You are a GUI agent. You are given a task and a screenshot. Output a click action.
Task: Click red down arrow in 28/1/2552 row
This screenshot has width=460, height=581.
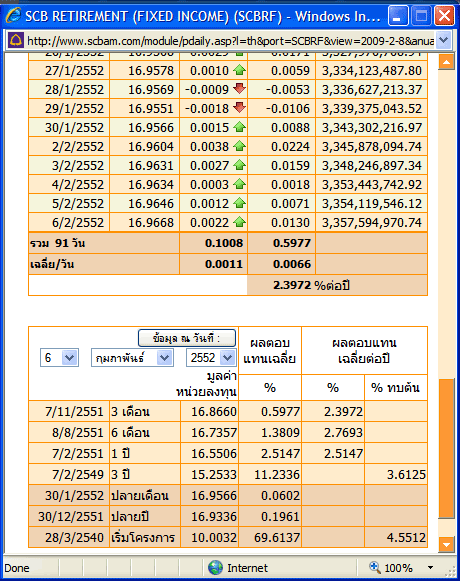[240, 89]
